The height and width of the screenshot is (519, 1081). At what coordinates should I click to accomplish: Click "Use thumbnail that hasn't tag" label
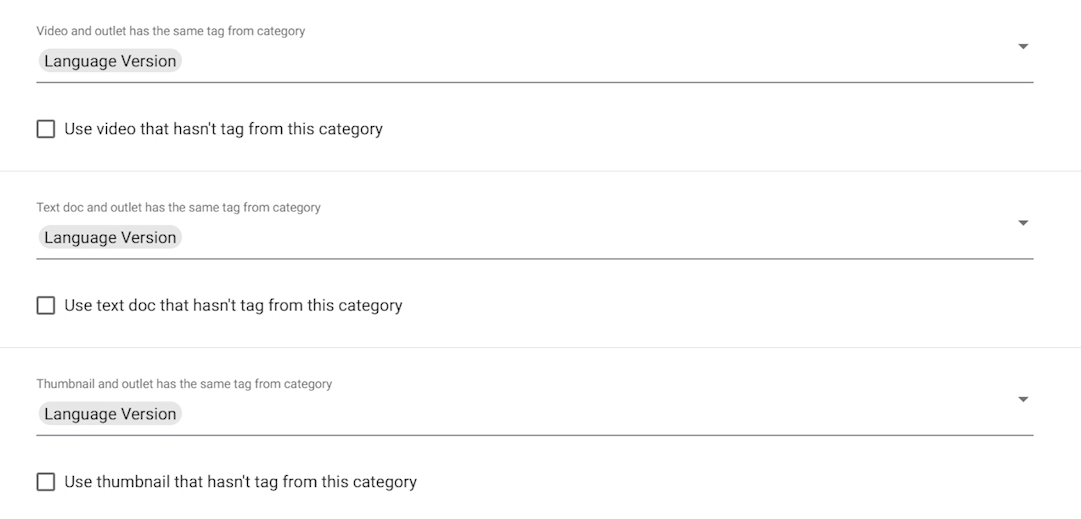click(x=240, y=482)
